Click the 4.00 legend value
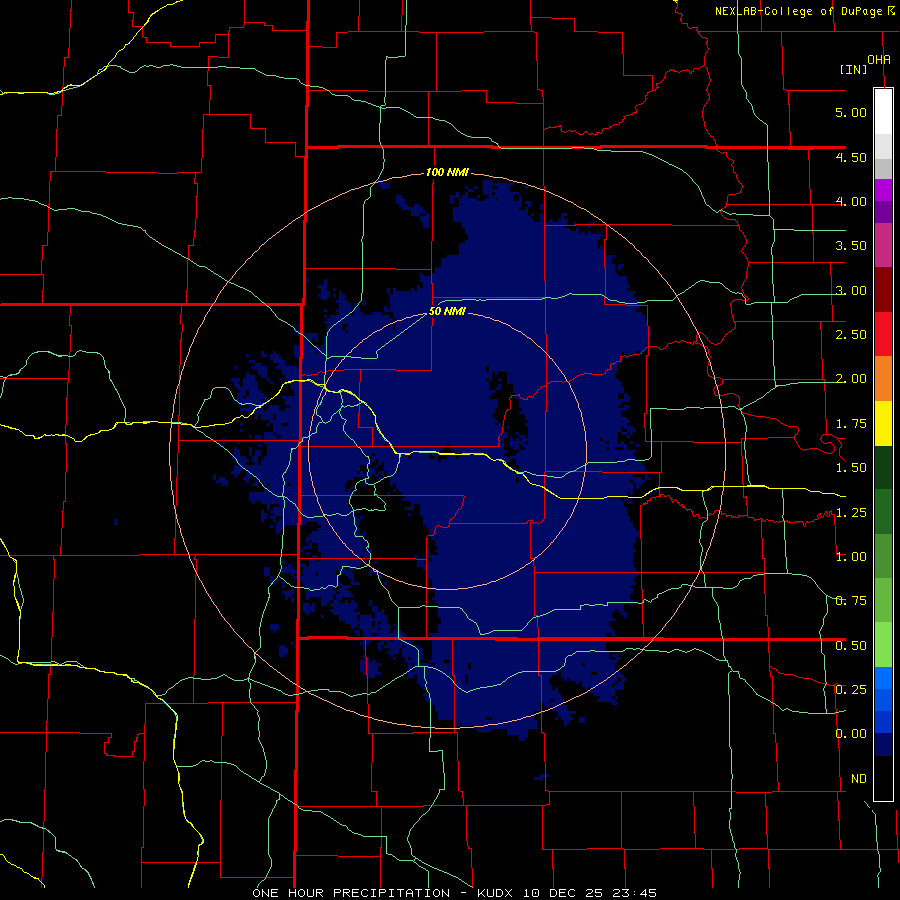The height and width of the screenshot is (900, 900). pos(851,201)
